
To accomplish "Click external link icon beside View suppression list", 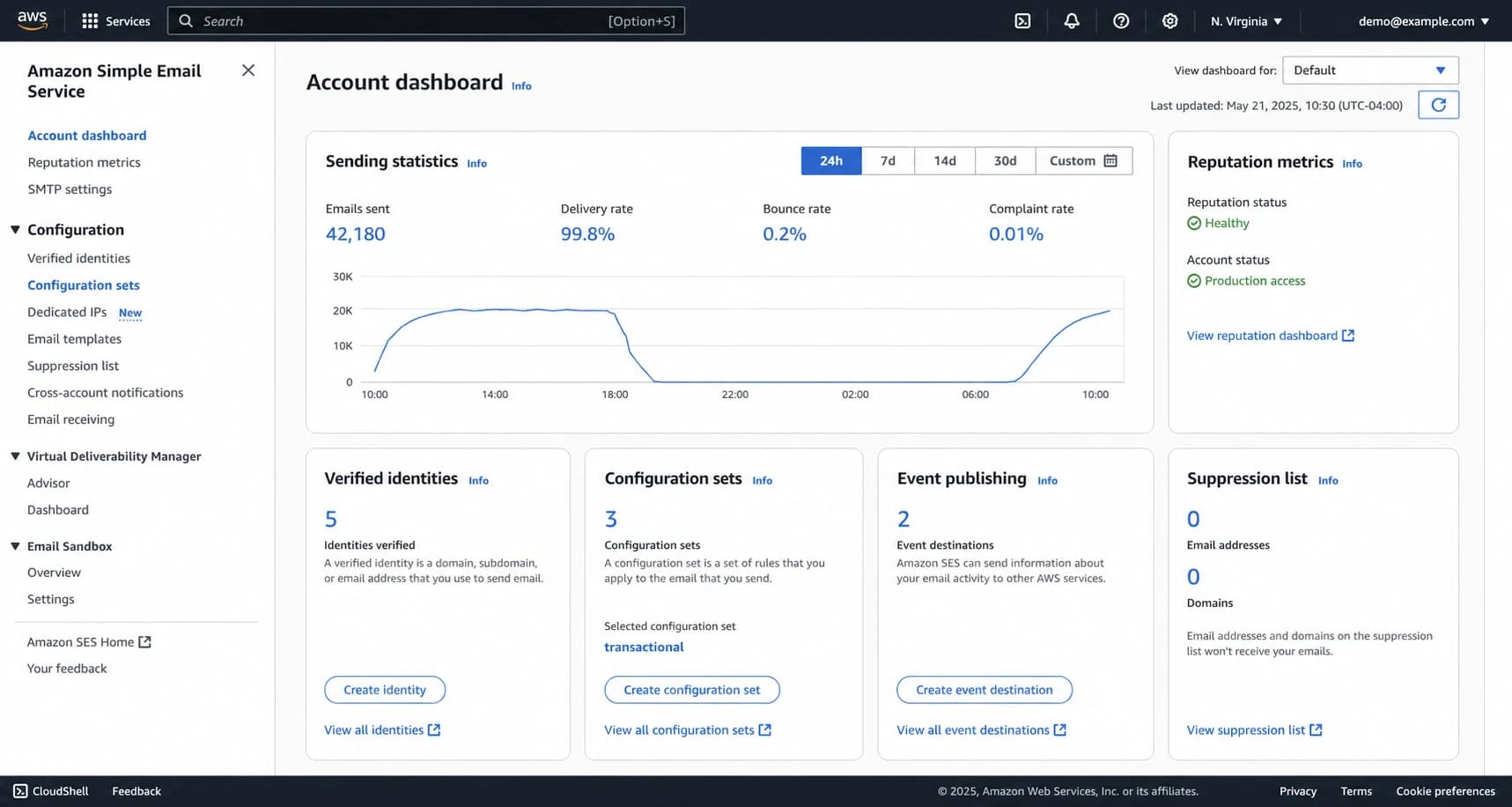I will [1316, 730].
